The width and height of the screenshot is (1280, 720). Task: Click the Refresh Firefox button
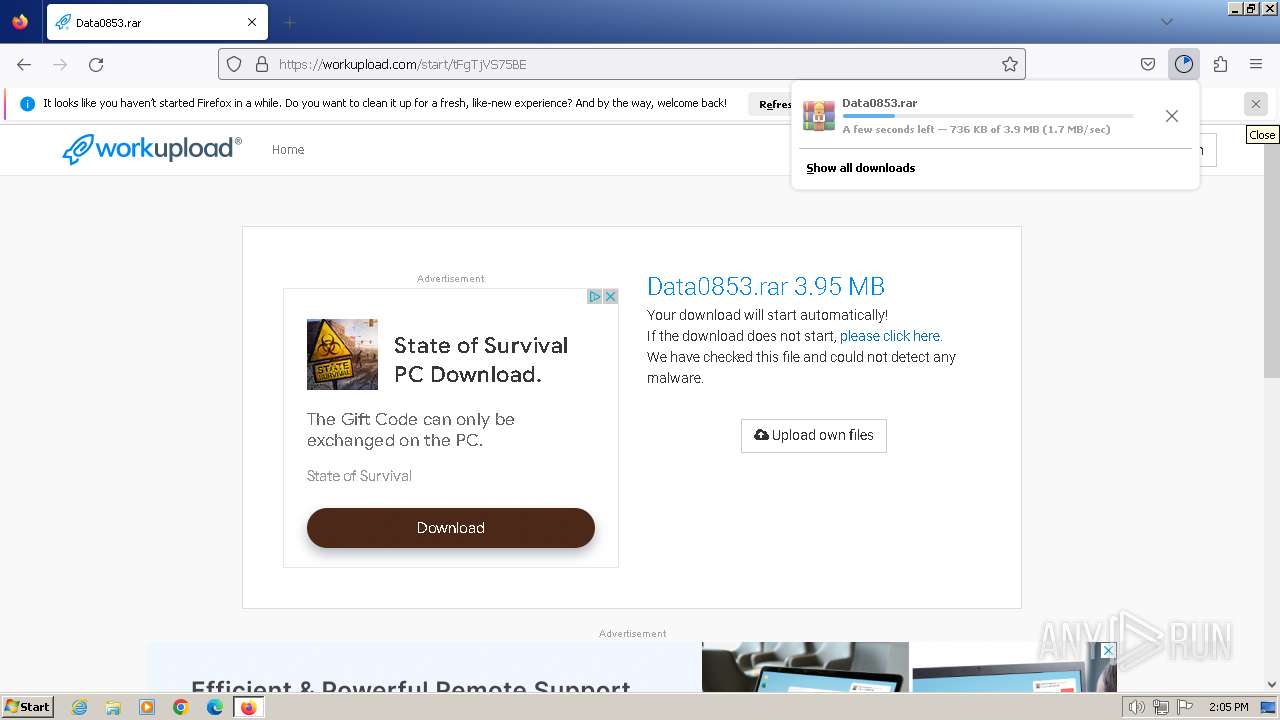pos(771,104)
